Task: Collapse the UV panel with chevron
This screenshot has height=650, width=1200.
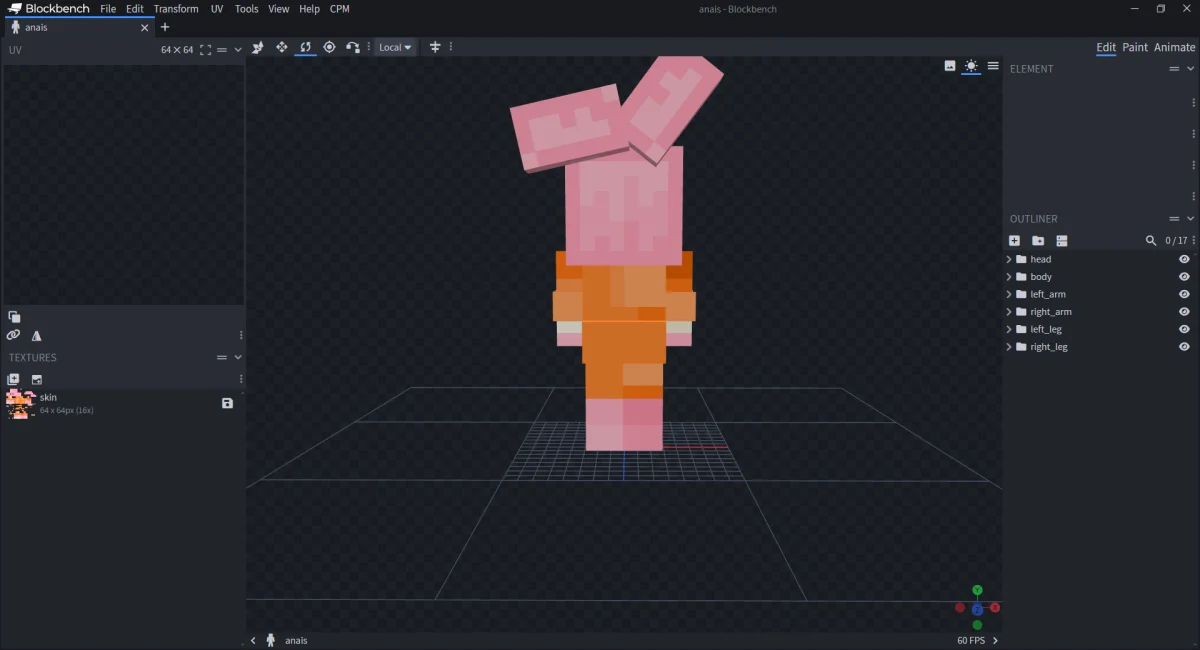Action: [238, 50]
